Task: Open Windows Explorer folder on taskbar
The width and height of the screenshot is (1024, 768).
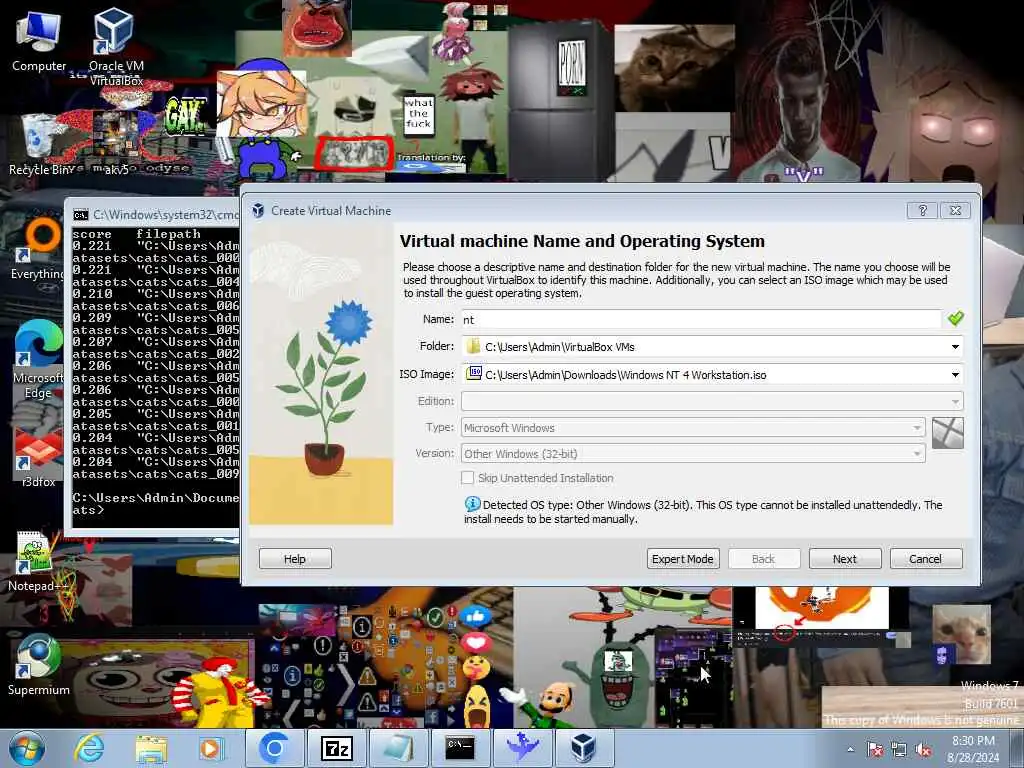Action: pos(151,748)
